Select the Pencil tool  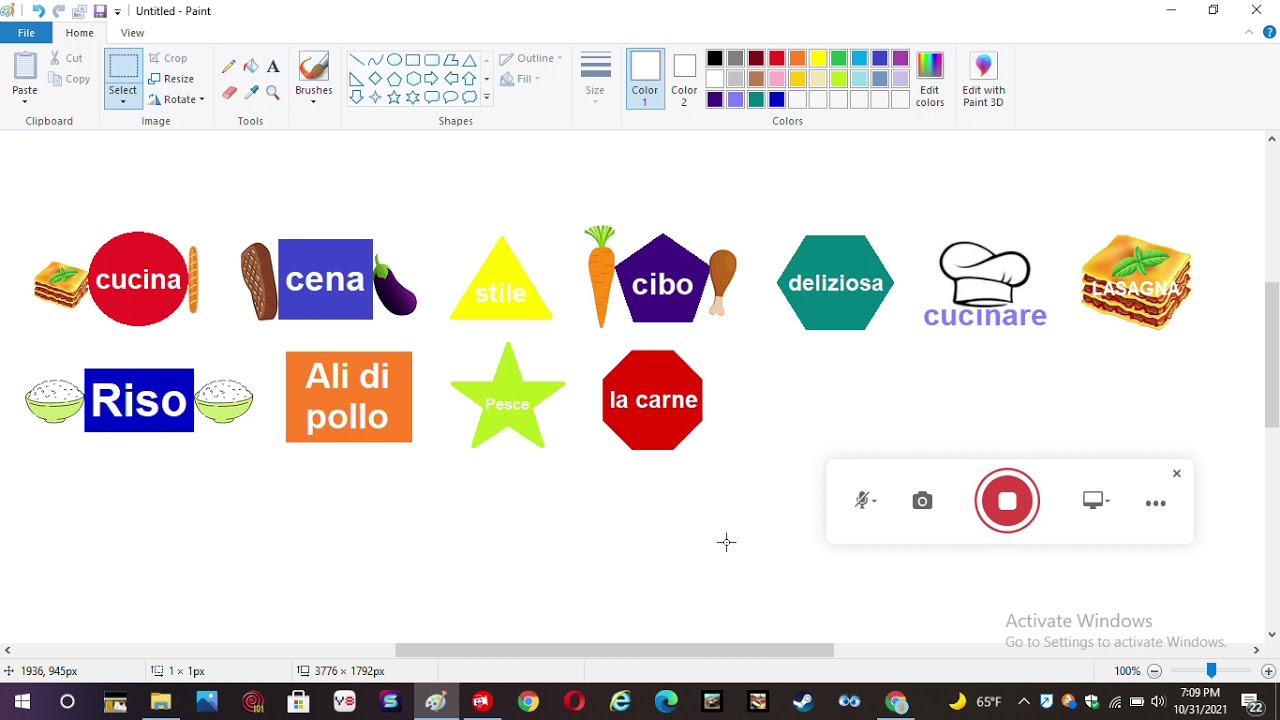[229, 66]
